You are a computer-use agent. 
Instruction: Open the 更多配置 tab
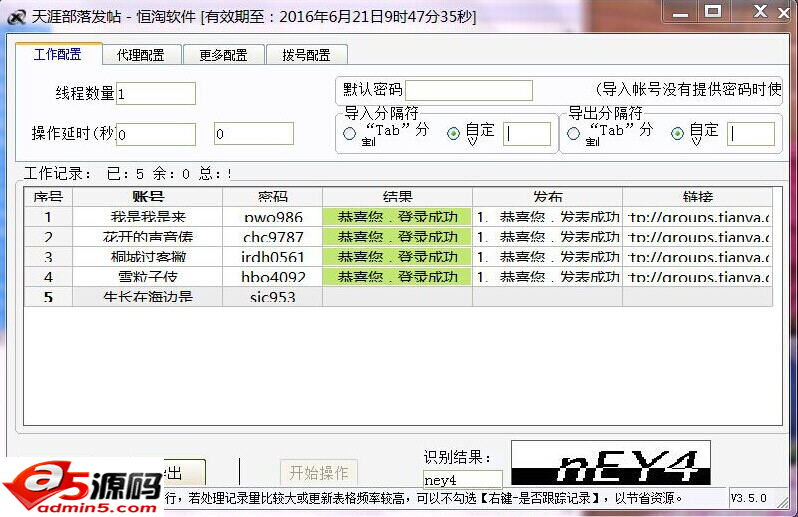(x=223, y=55)
